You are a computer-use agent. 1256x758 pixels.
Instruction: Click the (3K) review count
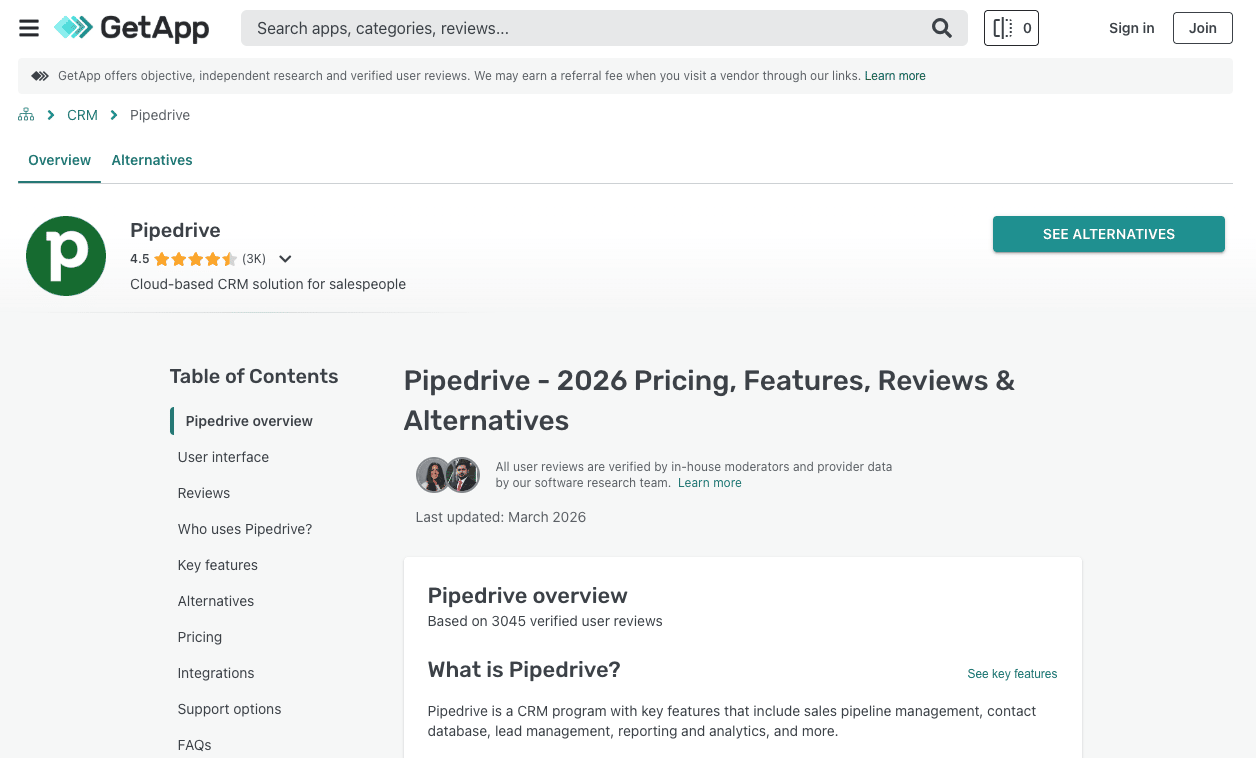(x=254, y=259)
